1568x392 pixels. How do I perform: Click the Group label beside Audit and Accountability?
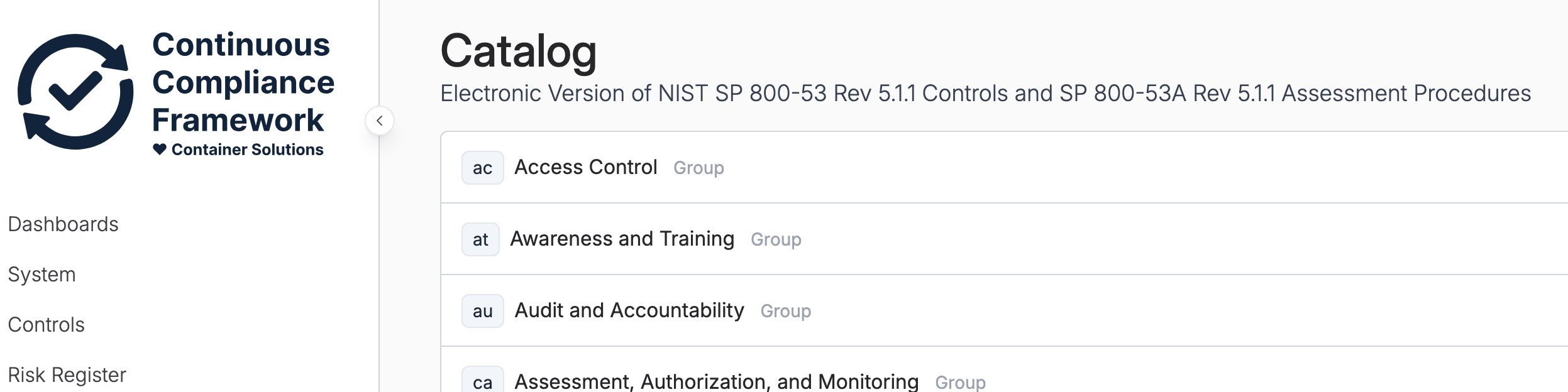point(785,311)
